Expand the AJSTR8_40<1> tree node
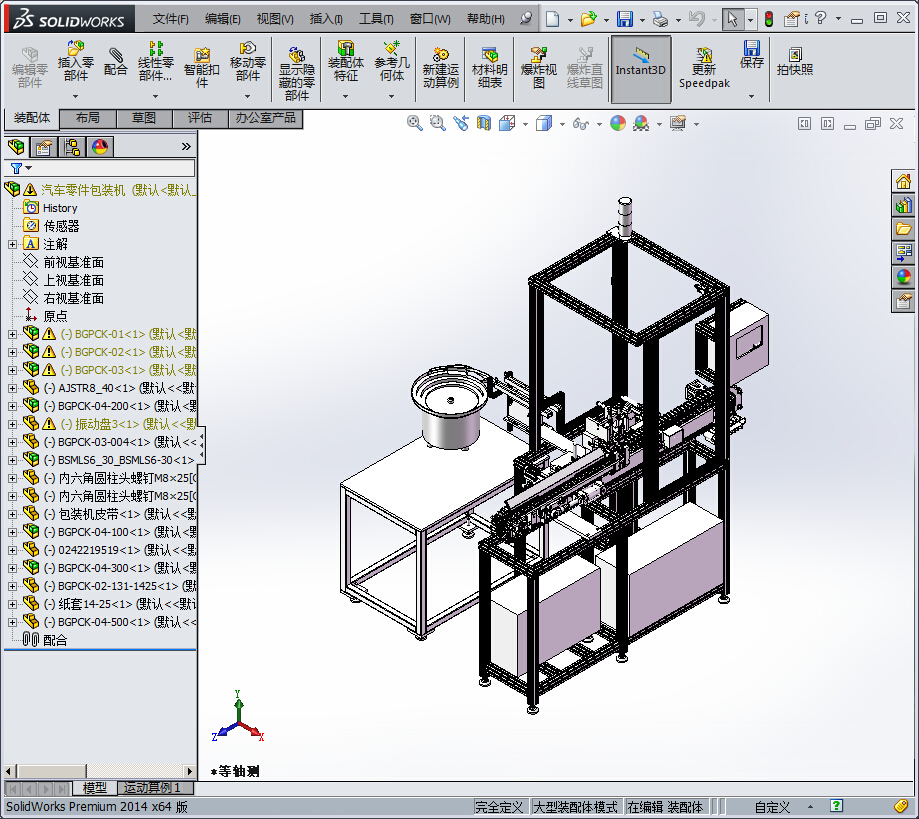919x819 pixels. (12, 388)
